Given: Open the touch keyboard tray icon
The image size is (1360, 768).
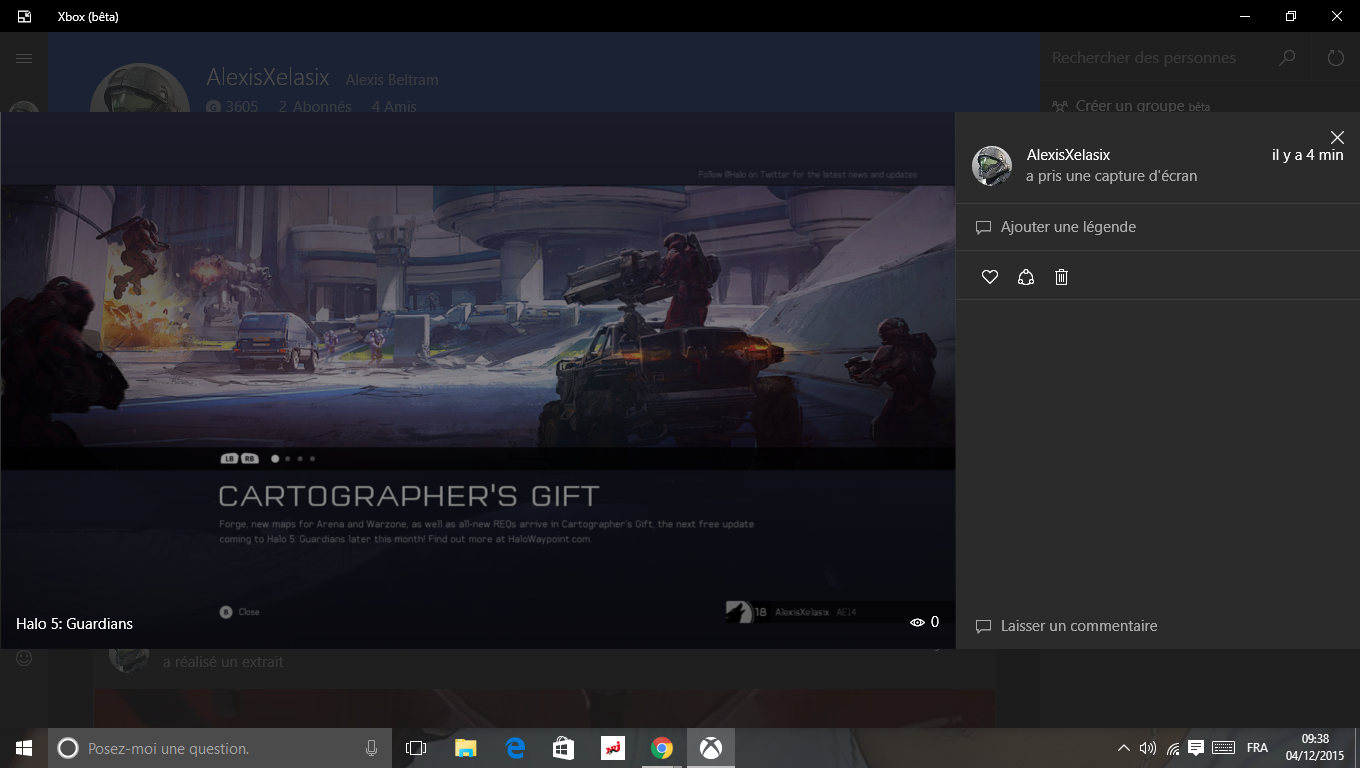Looking at the screenshot, I should pyautogui.click(x=1222, y=748).
